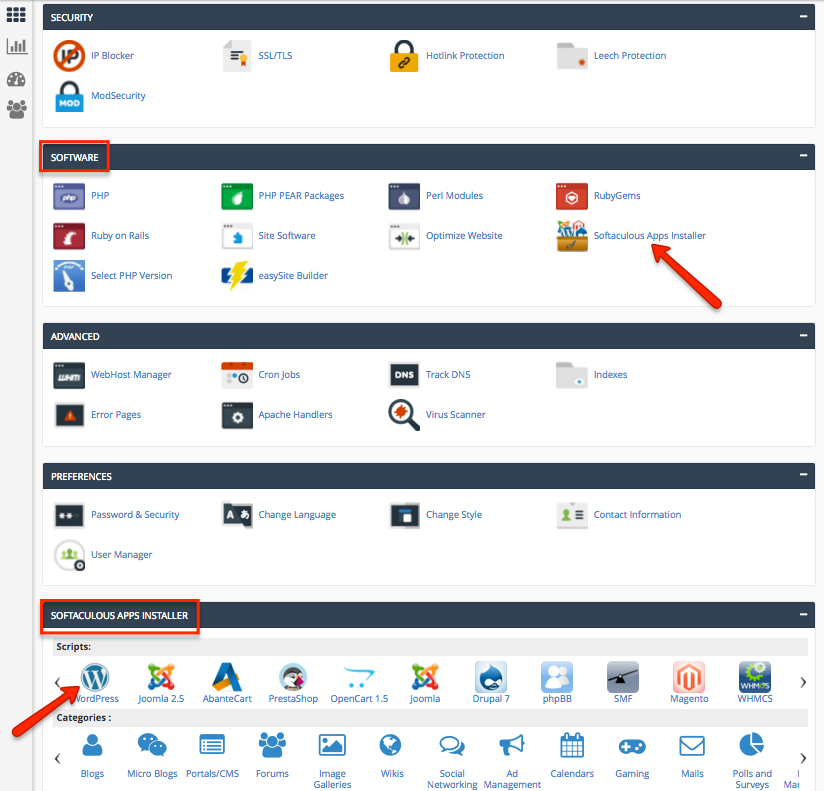Open the Apache Handlers link
The image size is (824, 791).
[x=295, y=415]
